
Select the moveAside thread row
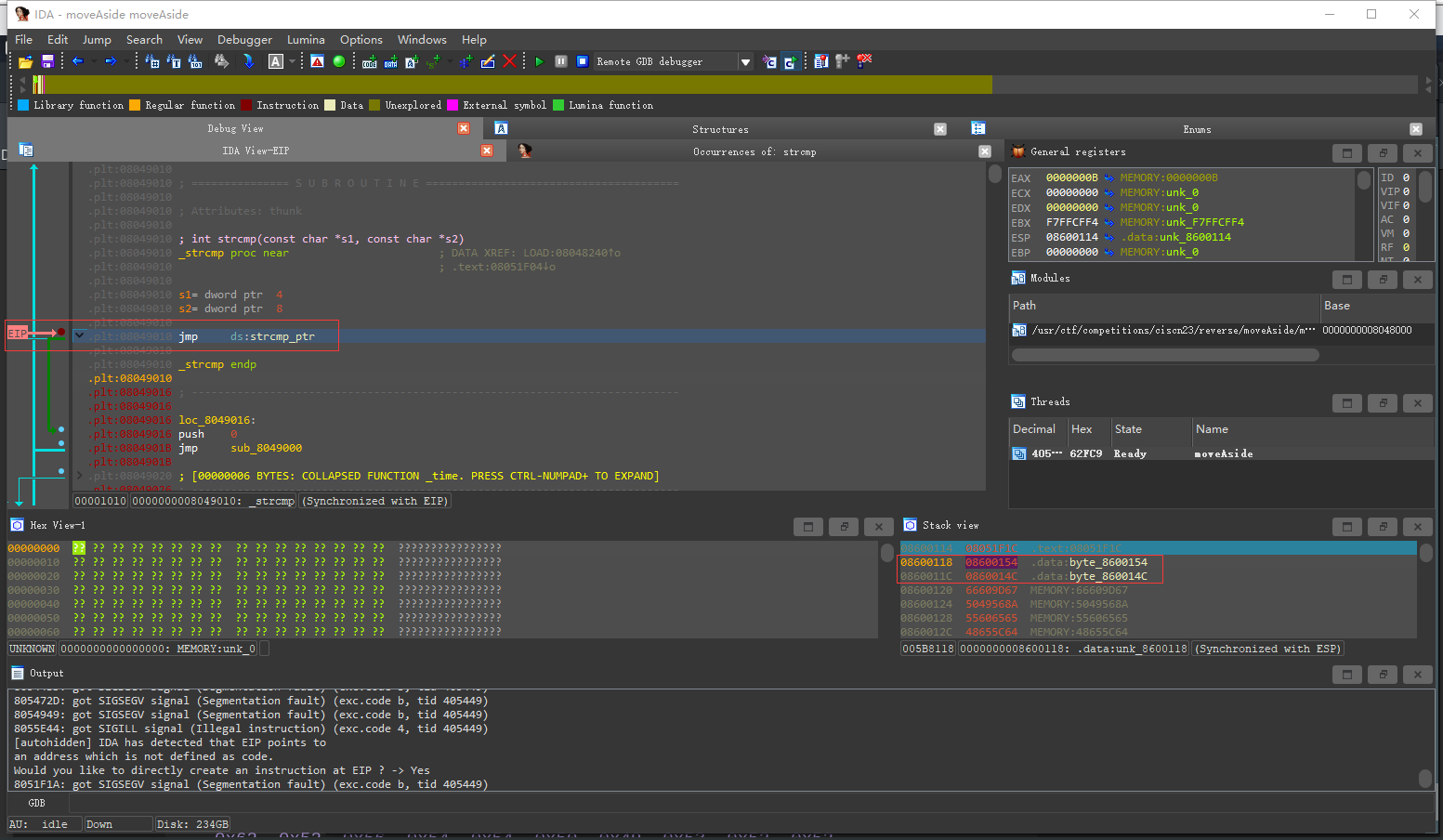click(1221, 453)
